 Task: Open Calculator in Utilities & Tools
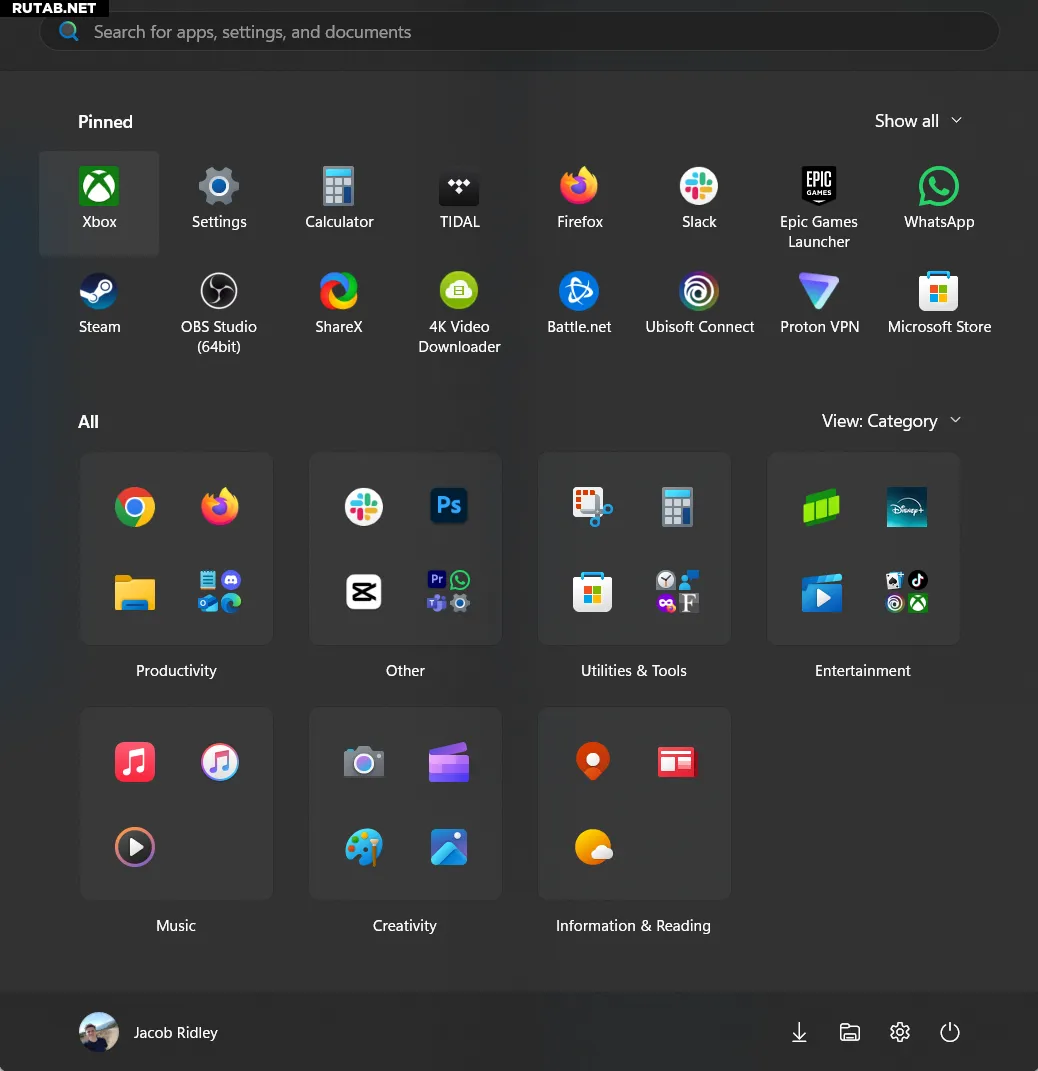[x=677, y=507]
